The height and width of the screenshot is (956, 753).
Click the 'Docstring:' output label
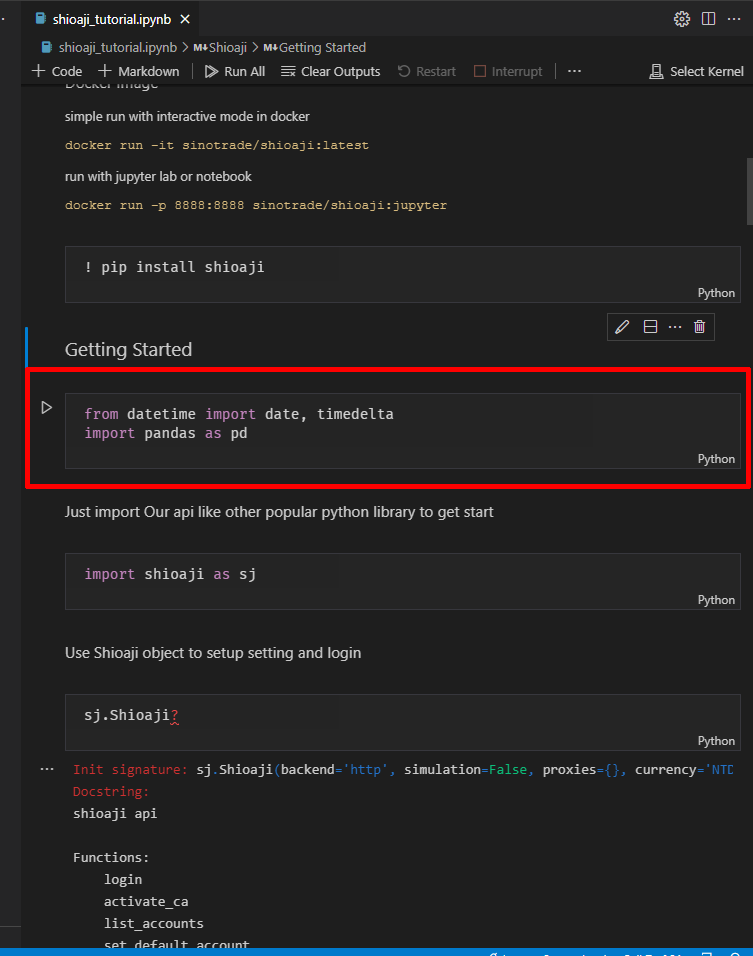[x=111, y=791]
